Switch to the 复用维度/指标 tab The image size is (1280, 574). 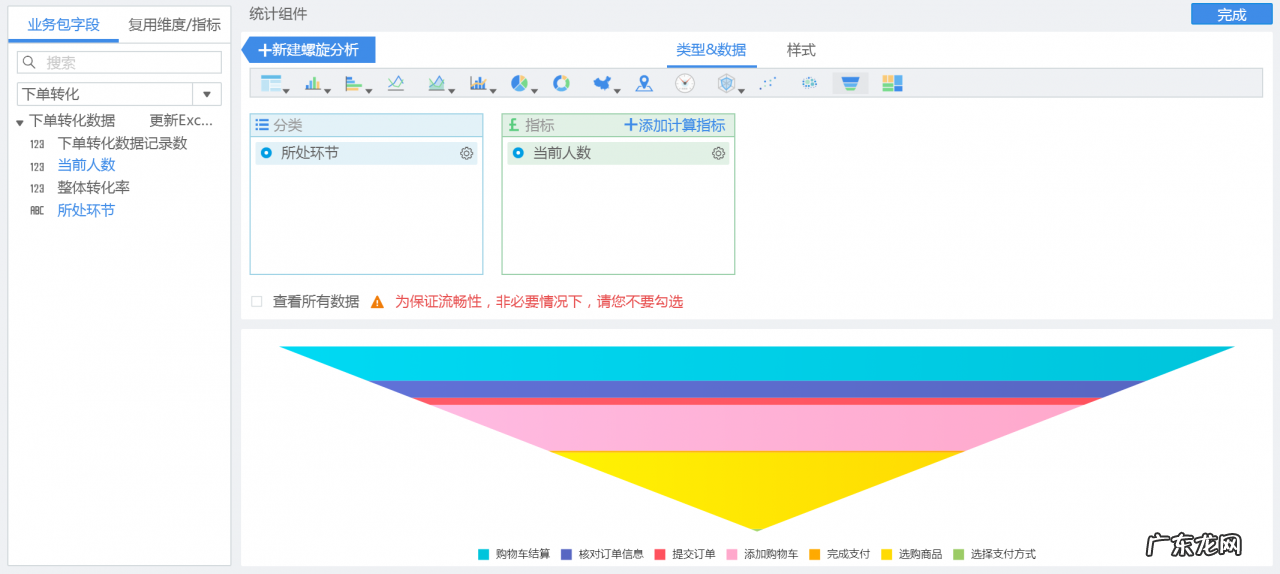click(174, 24)
